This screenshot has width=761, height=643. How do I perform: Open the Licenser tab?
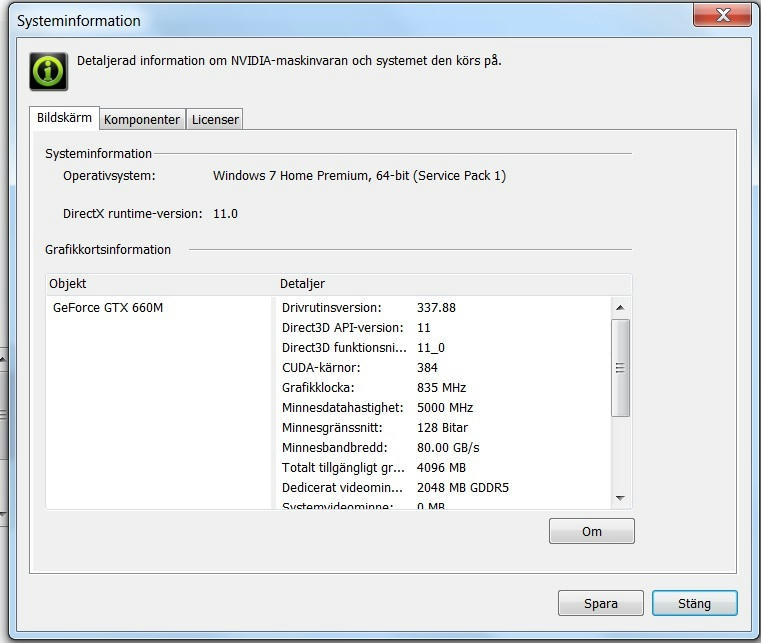coord(215,119)
